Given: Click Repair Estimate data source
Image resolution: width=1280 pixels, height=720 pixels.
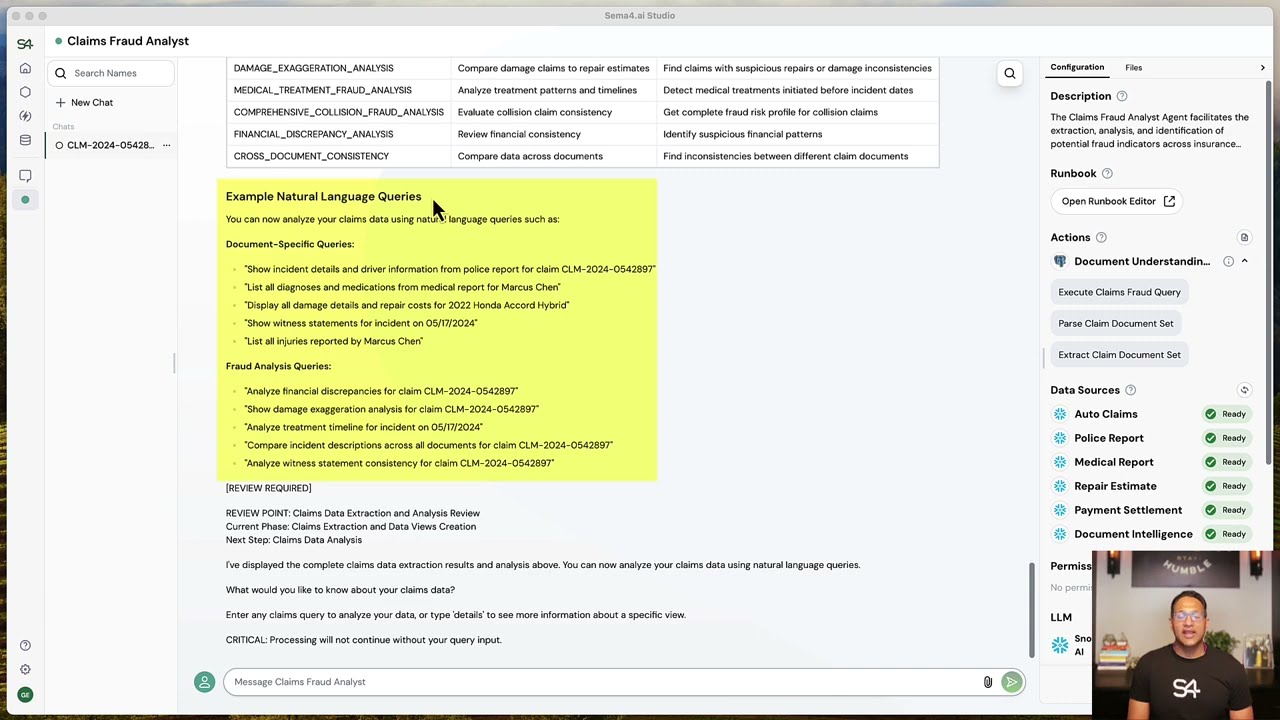Looking at the screenshot, I should tap(1115, 486).
